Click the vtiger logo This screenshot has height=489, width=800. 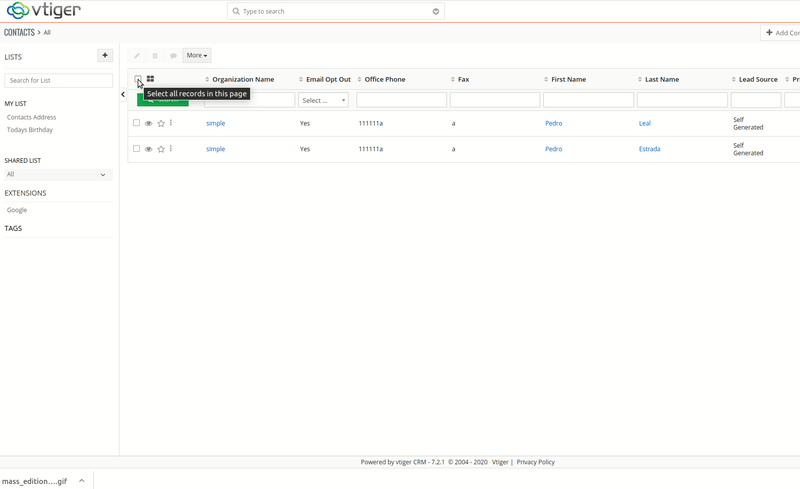(42, 12)
